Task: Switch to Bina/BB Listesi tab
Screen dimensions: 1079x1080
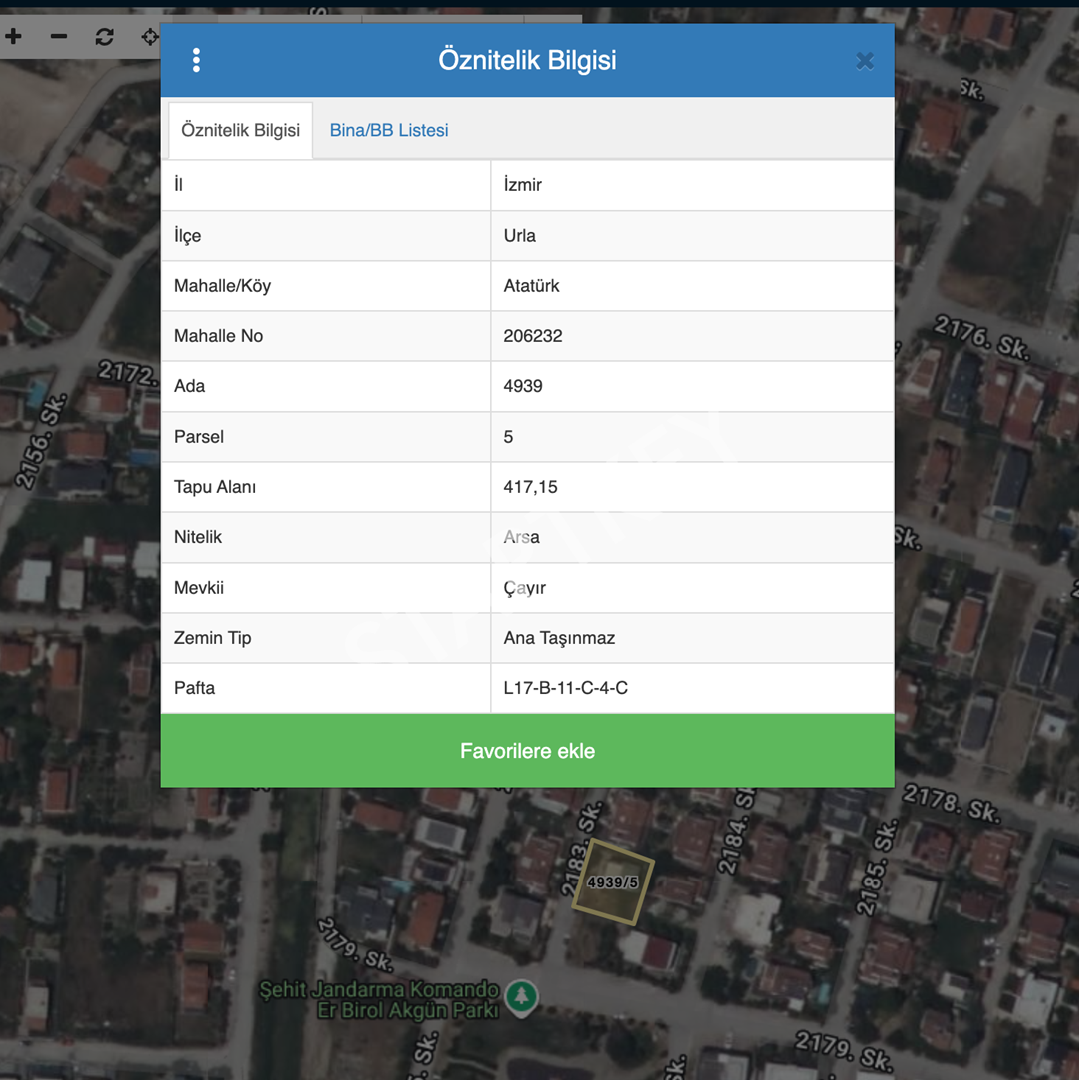Action: (x=389, y=130)
